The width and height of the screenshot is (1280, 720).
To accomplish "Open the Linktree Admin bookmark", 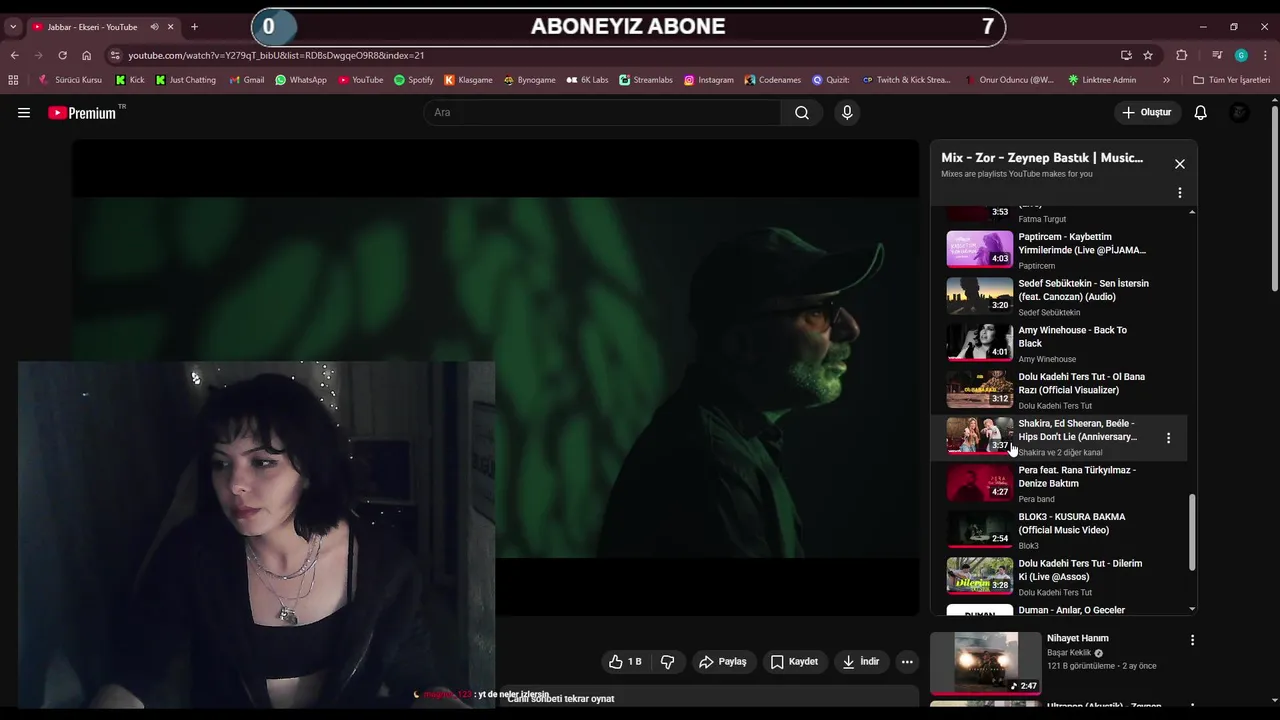I will pos(1102,80).
